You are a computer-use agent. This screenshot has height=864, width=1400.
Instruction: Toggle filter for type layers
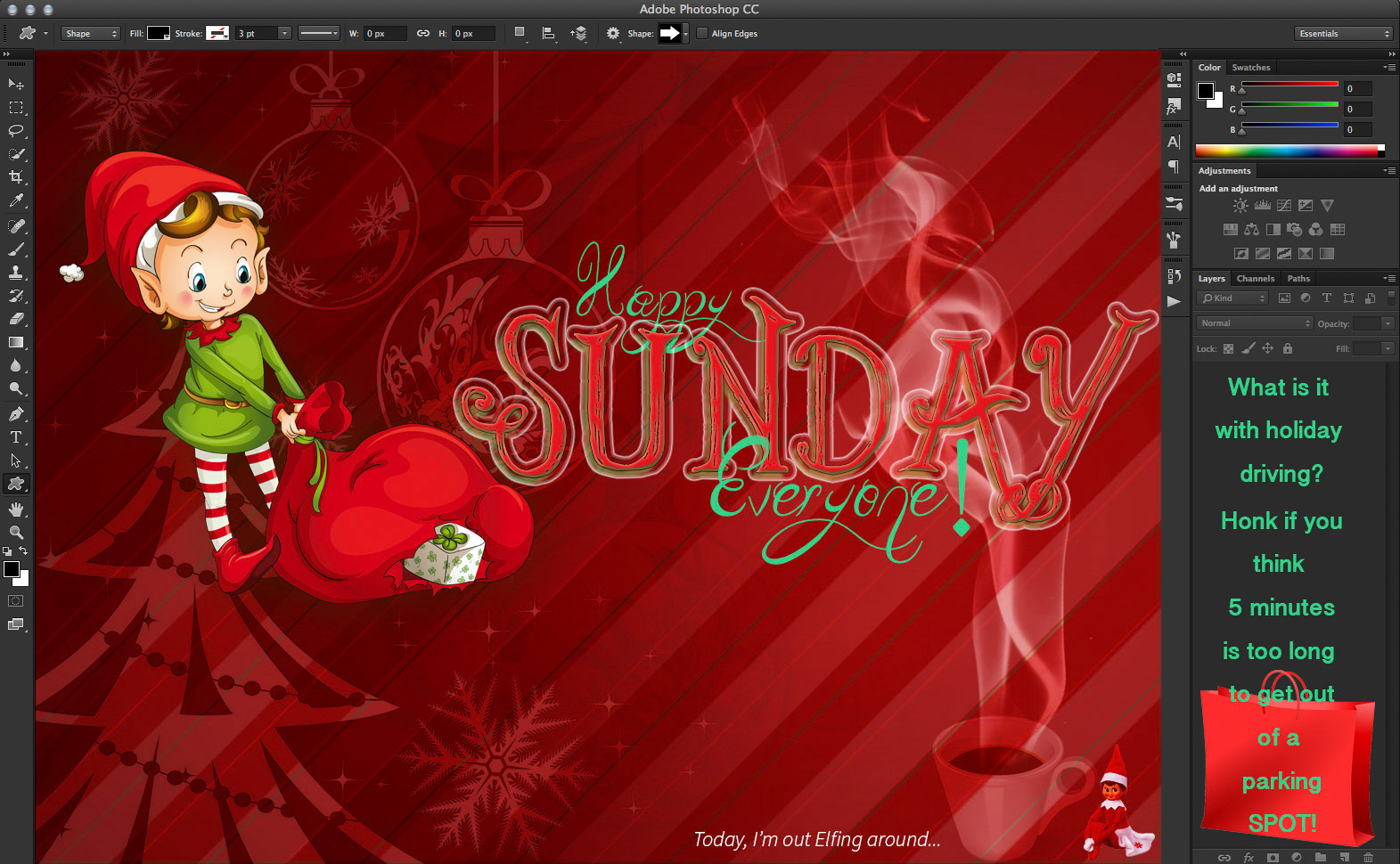1327,298
